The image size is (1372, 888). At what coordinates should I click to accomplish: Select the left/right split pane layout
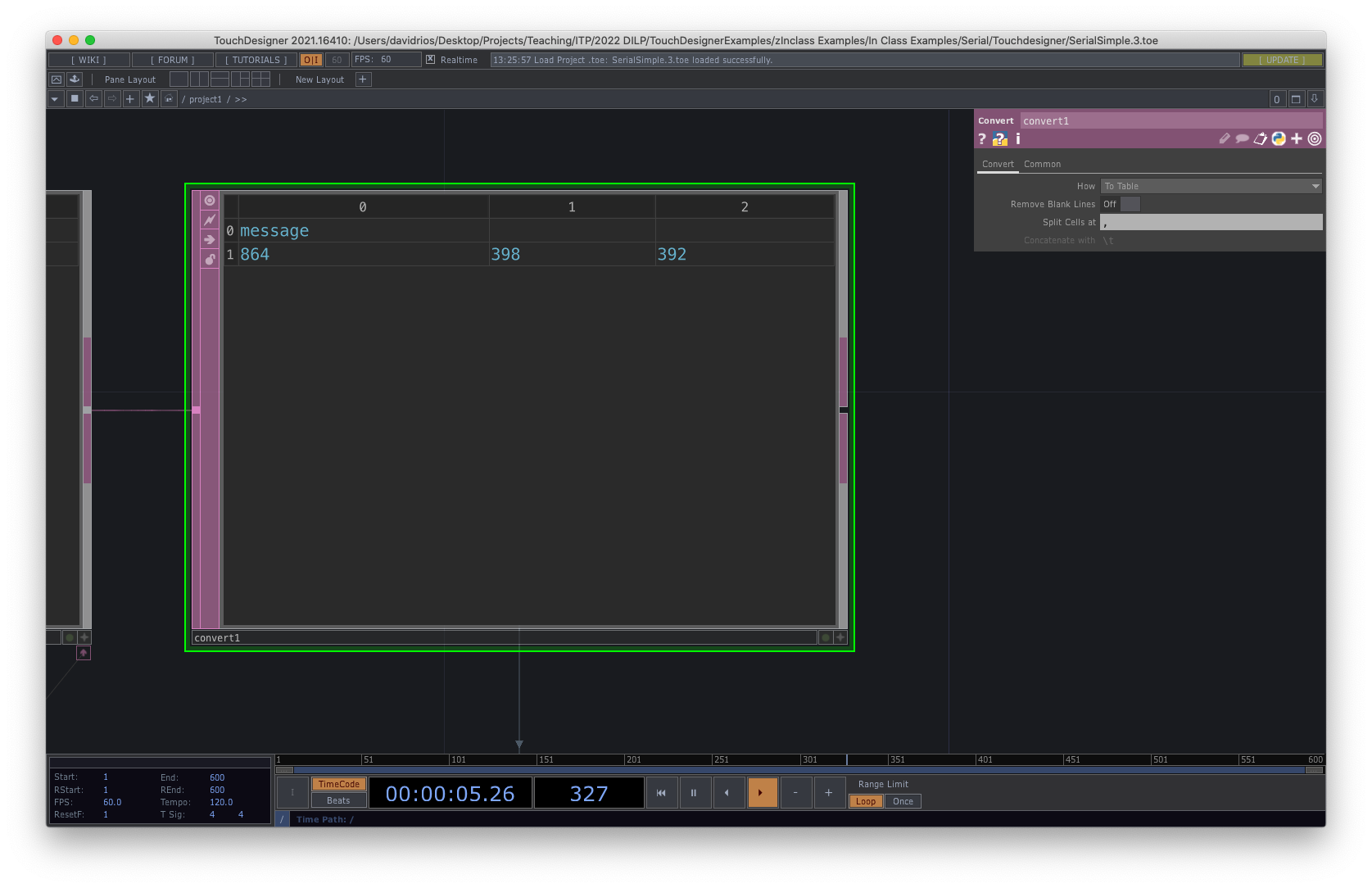[x=199, y=79]
